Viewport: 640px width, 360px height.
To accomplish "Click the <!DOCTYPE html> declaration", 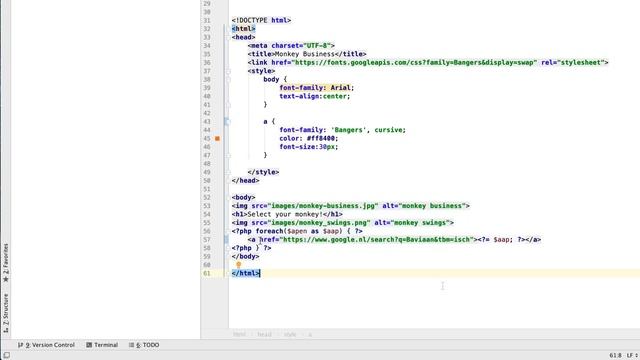I will pyautogui.click(x=261, y=20).
